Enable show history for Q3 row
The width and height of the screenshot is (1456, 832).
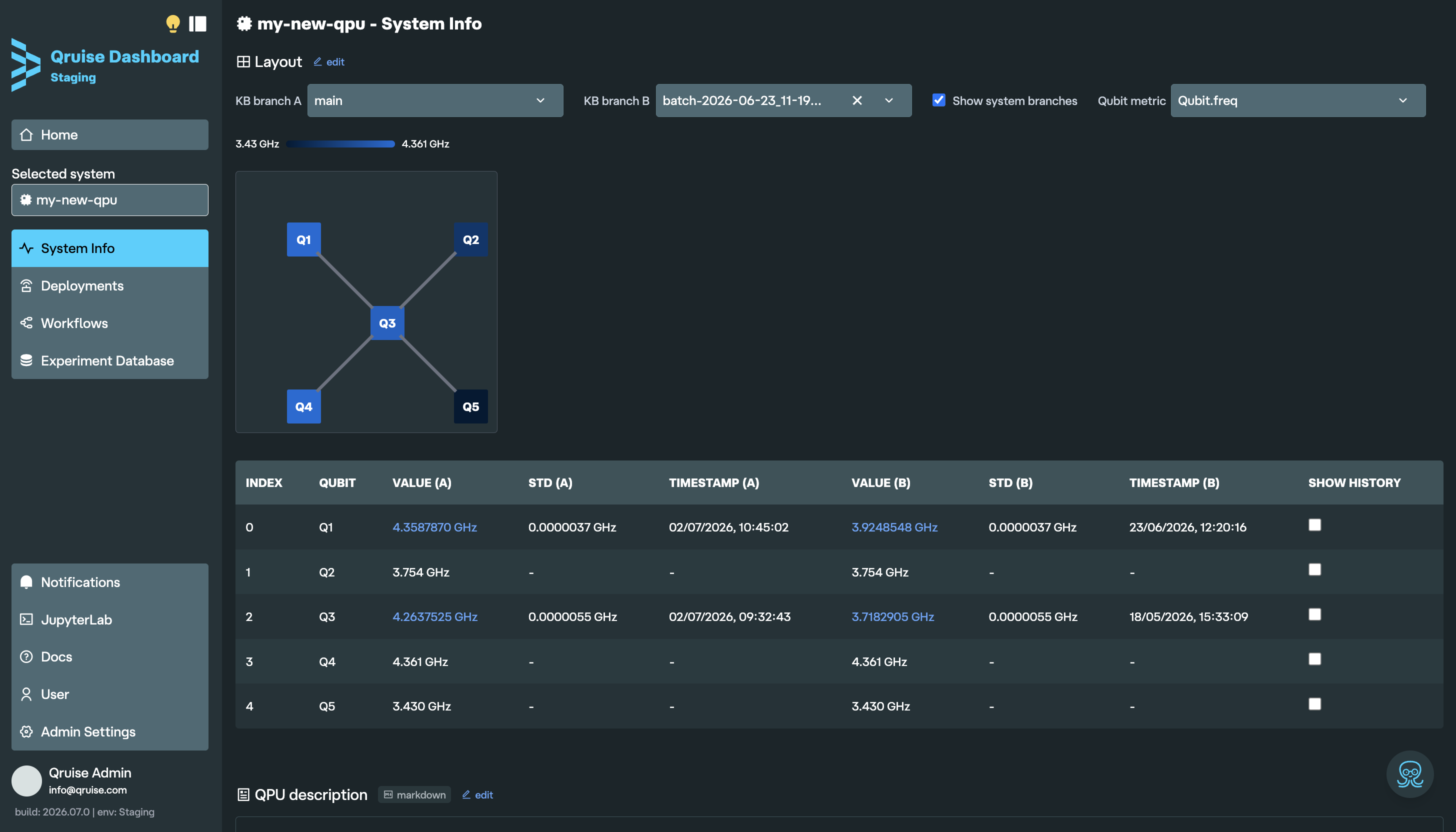(1315, 614)
